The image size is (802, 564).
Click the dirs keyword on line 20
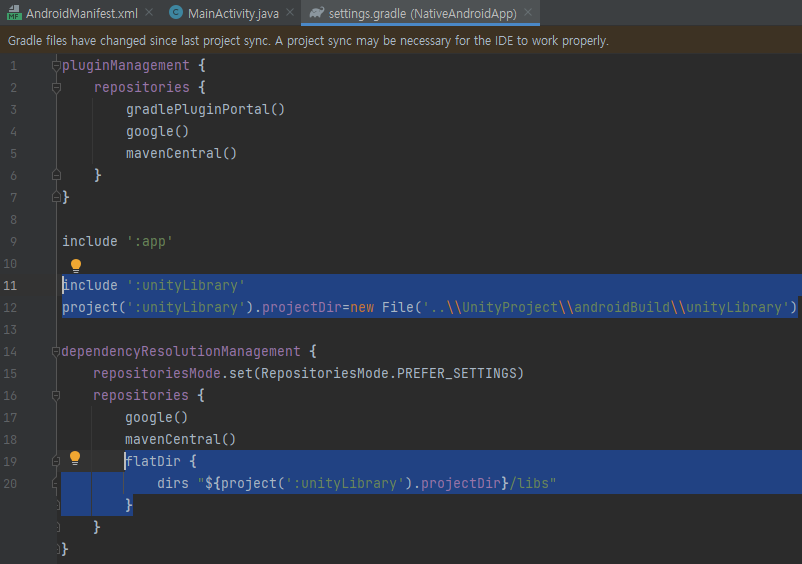pos(173,483)
